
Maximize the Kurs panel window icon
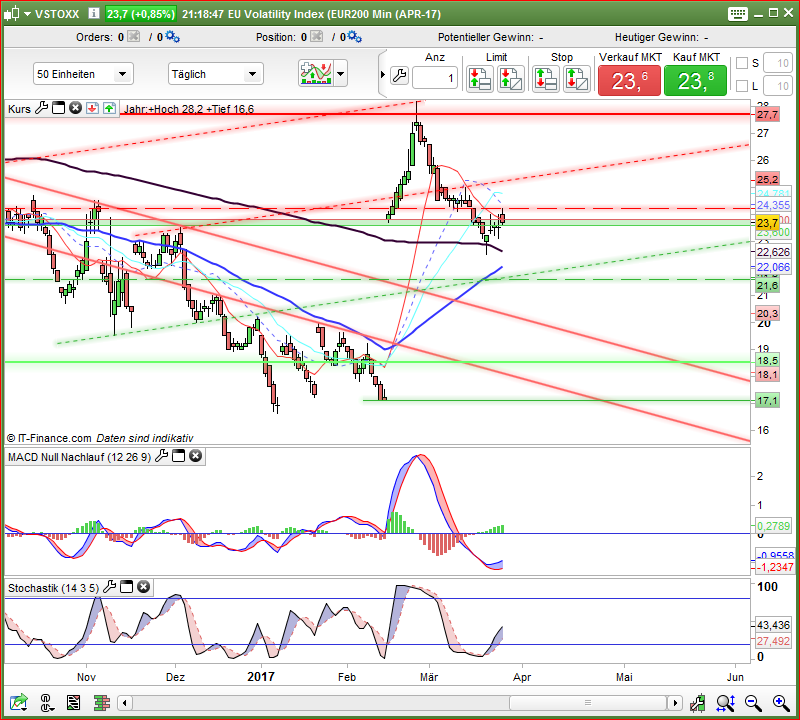[x=59, y=108]
